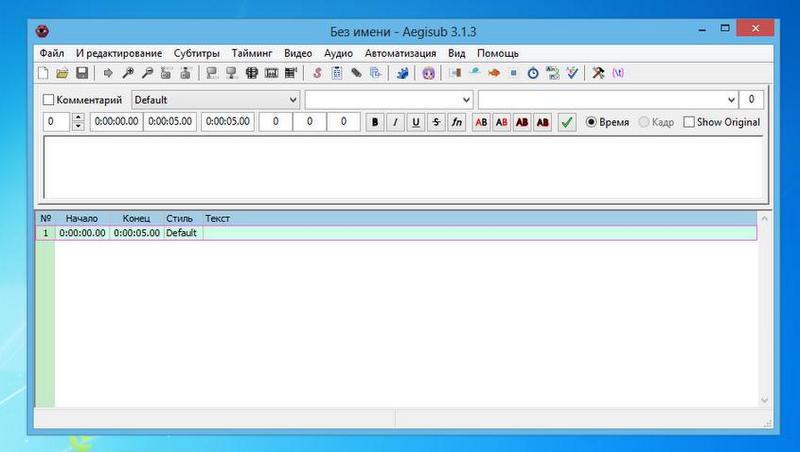Zoom video in with the plus magnifier
Screen dimensions: 800x452
pos(128,73)
